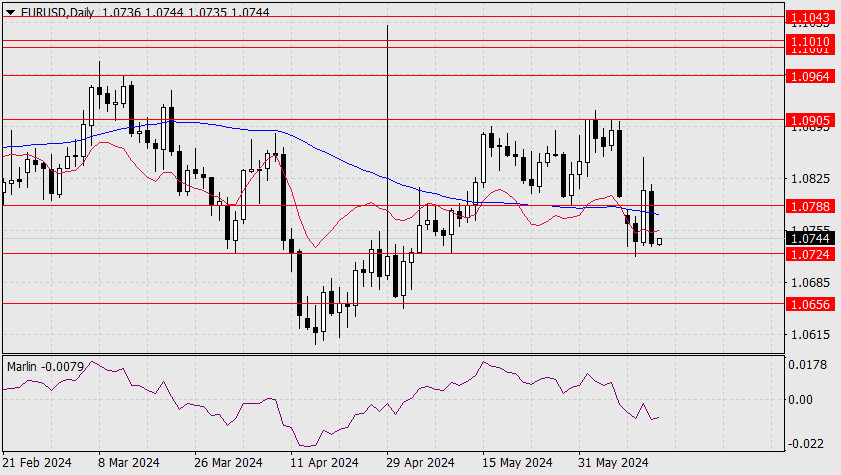Select the EURUSD,Daily chart title text

click(57, 12)
